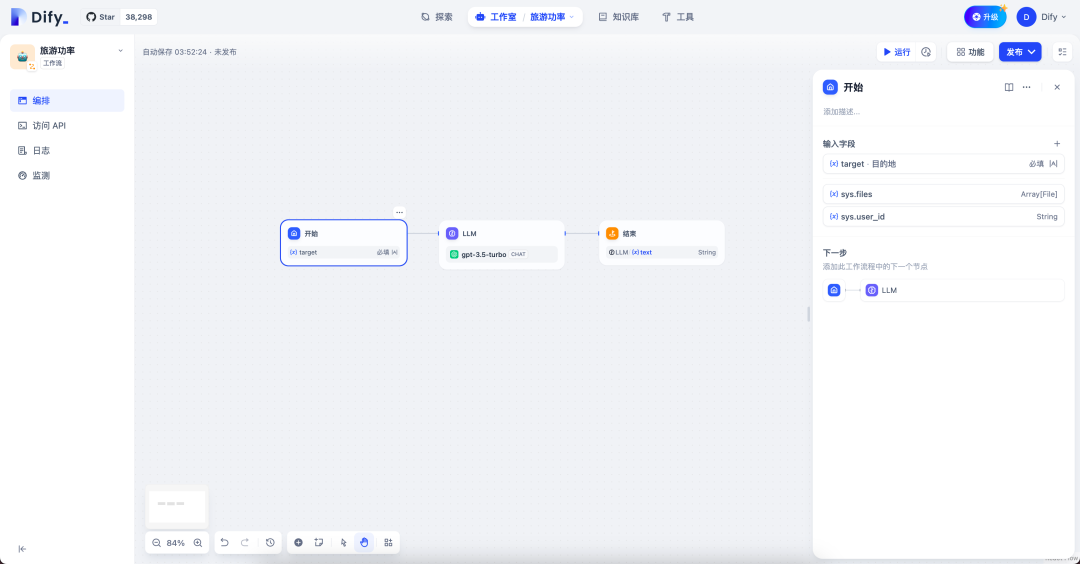Open the 84% zoom level menu
Image resolution: width=1080 pixels, height=564 pixels.
(176, 543)
